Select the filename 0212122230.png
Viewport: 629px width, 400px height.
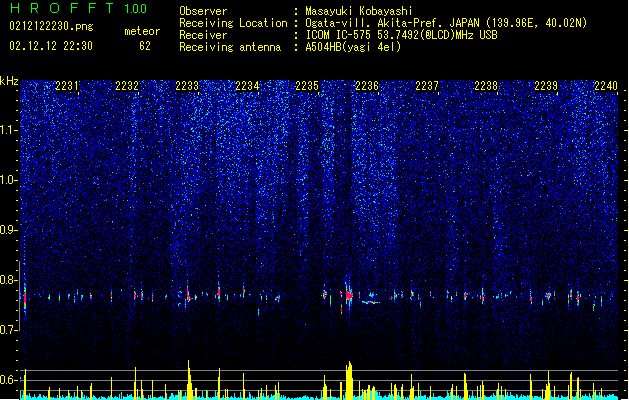pyautogui.click(x=51, y=26)
